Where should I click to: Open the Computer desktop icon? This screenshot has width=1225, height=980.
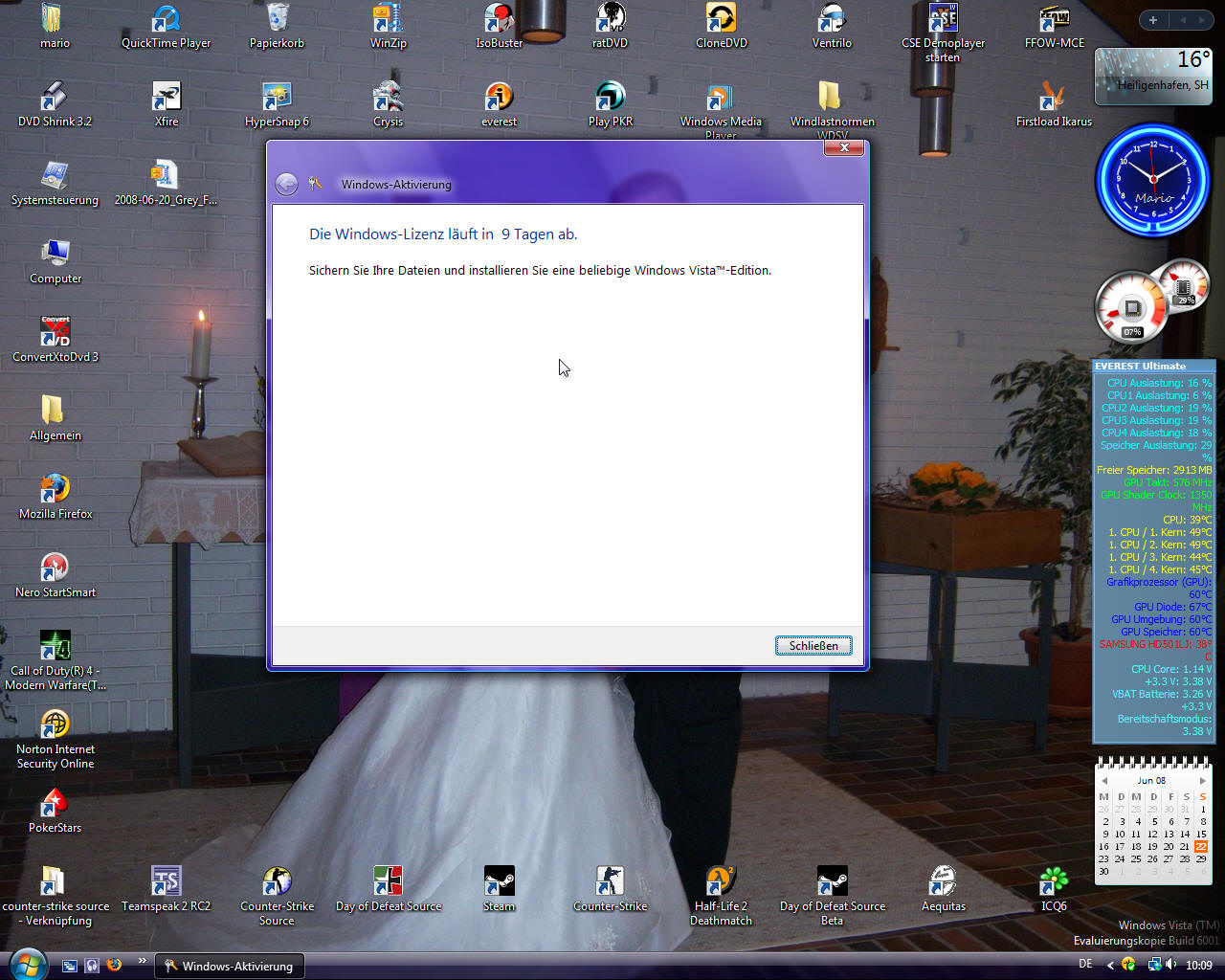tap(56, 261)
